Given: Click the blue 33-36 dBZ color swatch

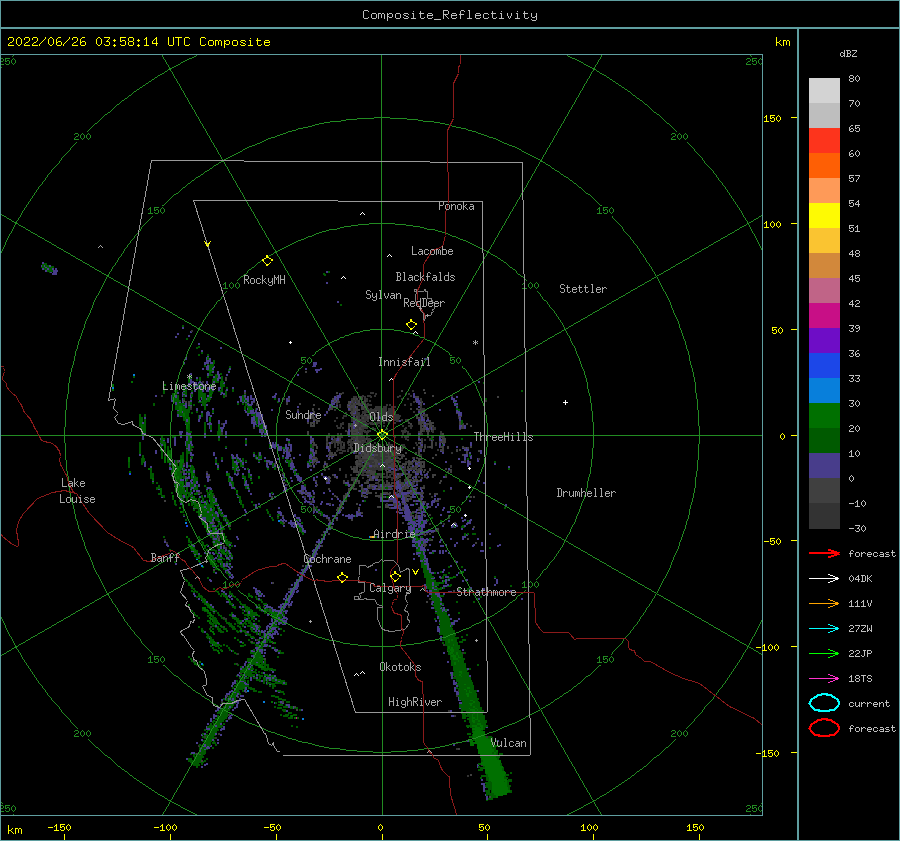Looking at the screenshot, I should 824,365.
